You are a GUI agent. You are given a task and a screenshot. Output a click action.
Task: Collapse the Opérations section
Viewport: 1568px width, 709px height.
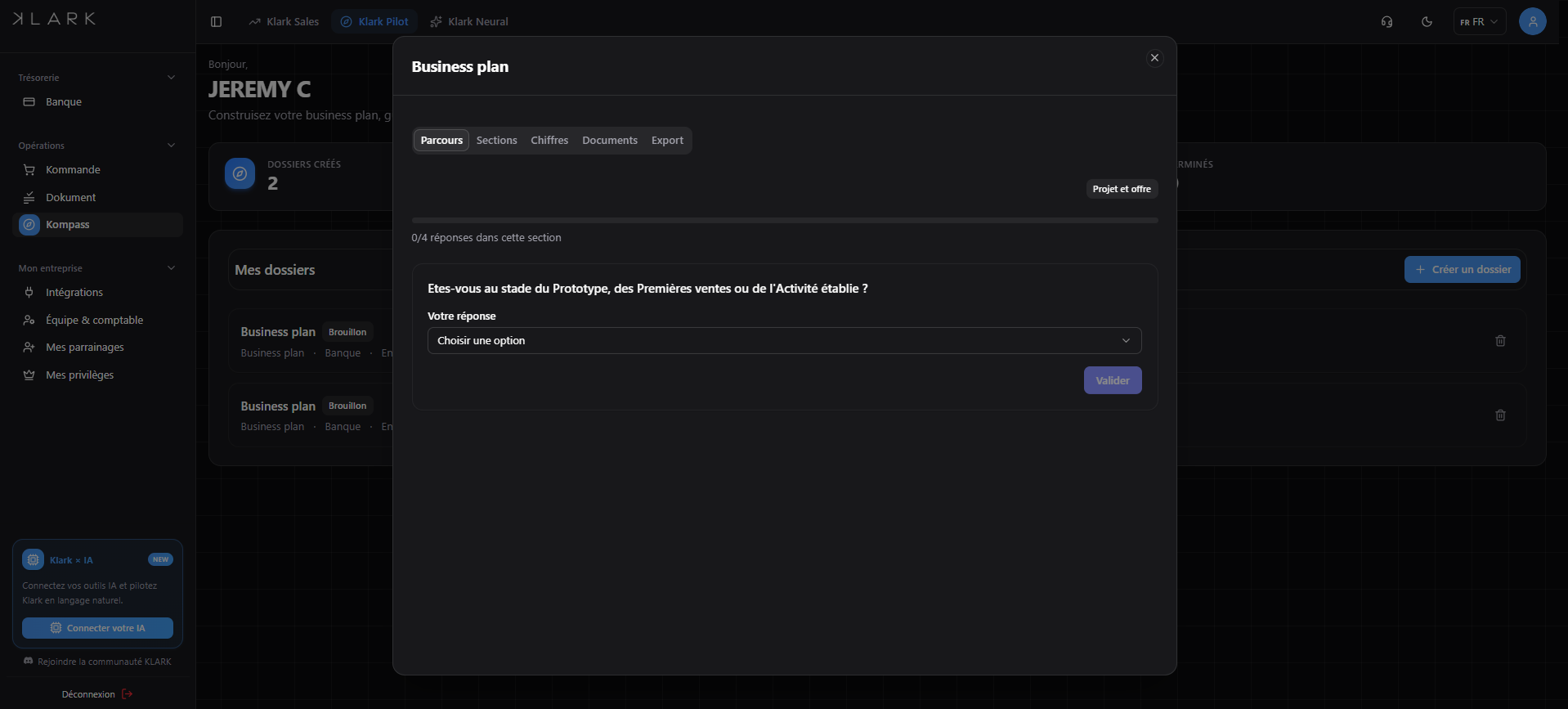click(x=171, y=146)
